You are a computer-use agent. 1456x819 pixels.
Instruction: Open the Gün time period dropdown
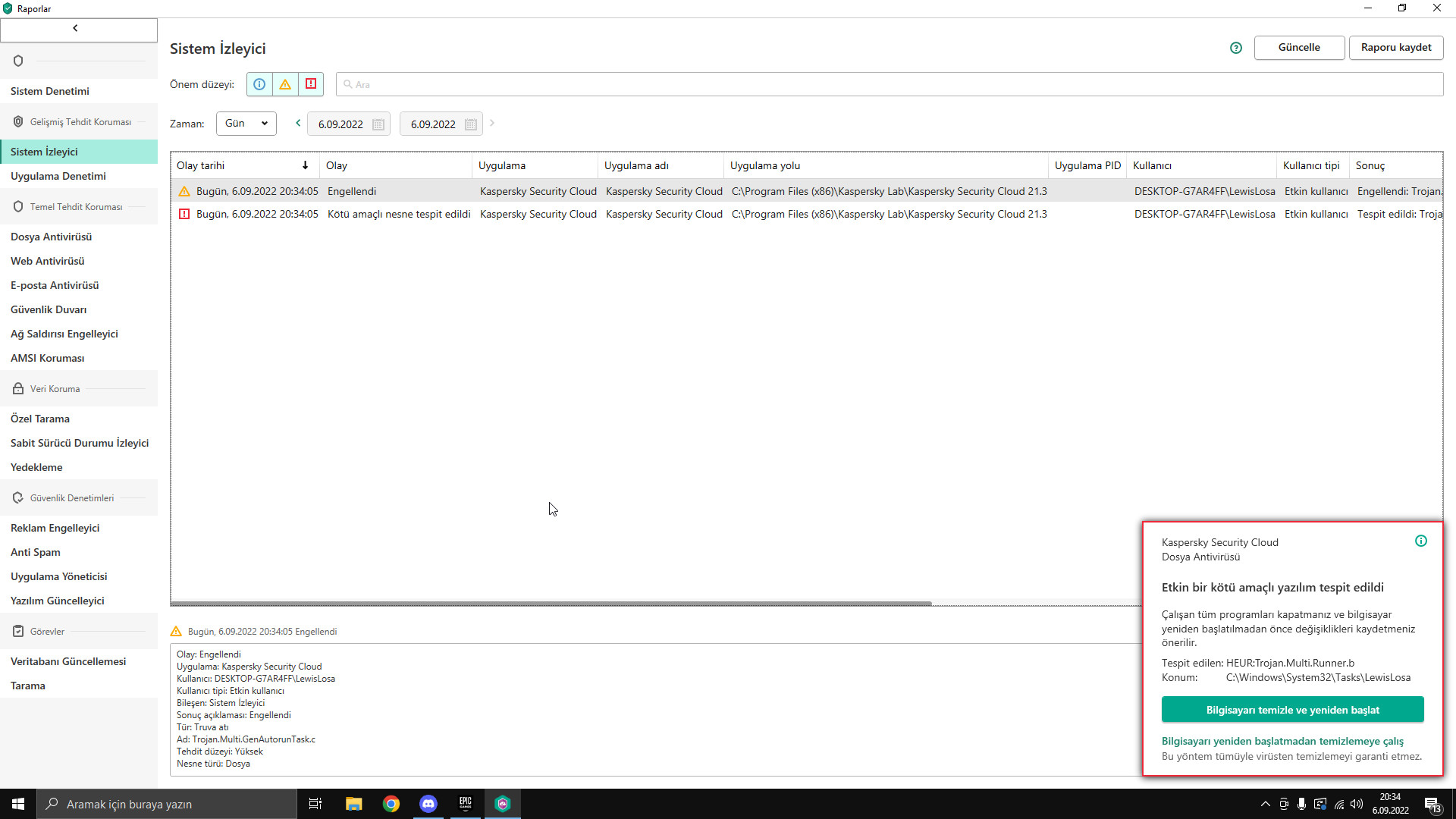tap(246, 124)
